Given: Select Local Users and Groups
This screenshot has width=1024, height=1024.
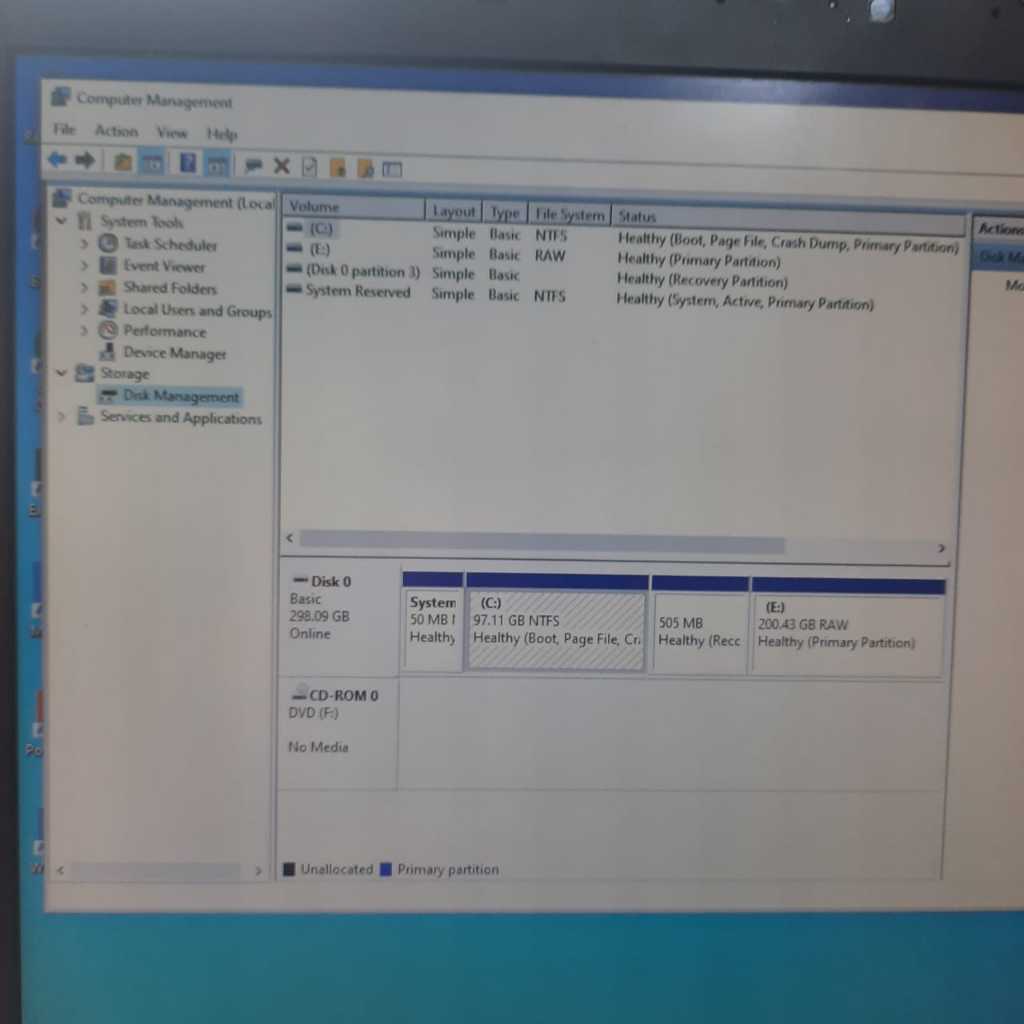Looking at the screenshot, I should tap(196, 310).
